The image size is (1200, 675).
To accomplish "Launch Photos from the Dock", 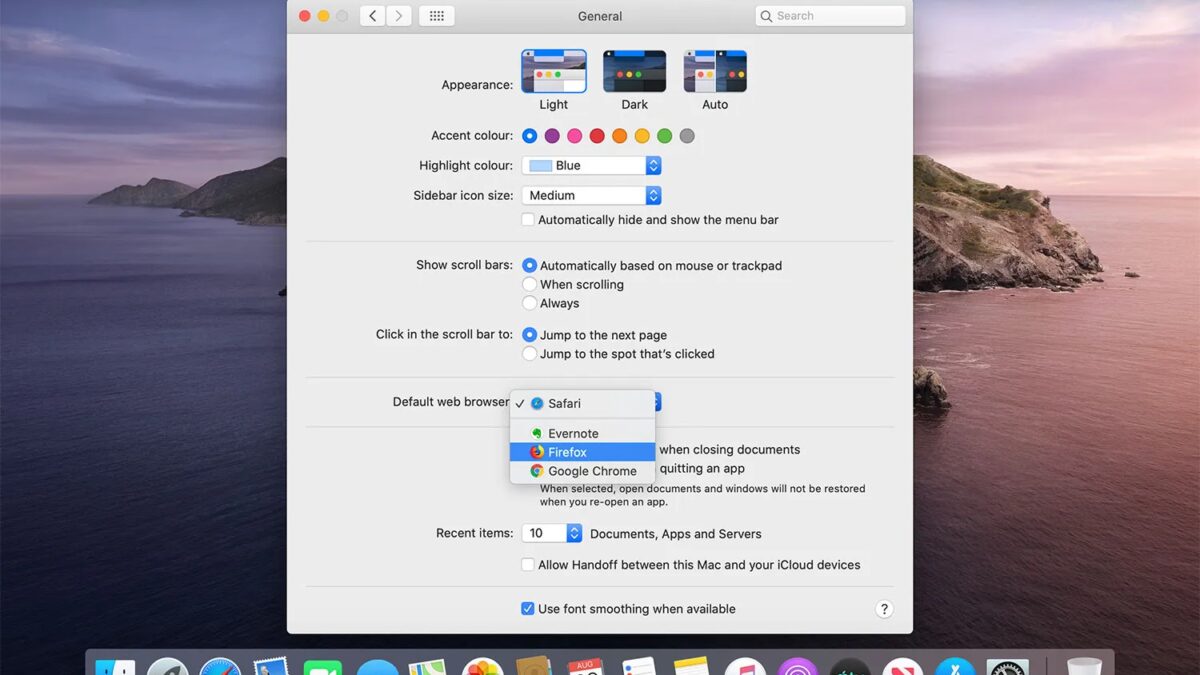I will [482, 665].
